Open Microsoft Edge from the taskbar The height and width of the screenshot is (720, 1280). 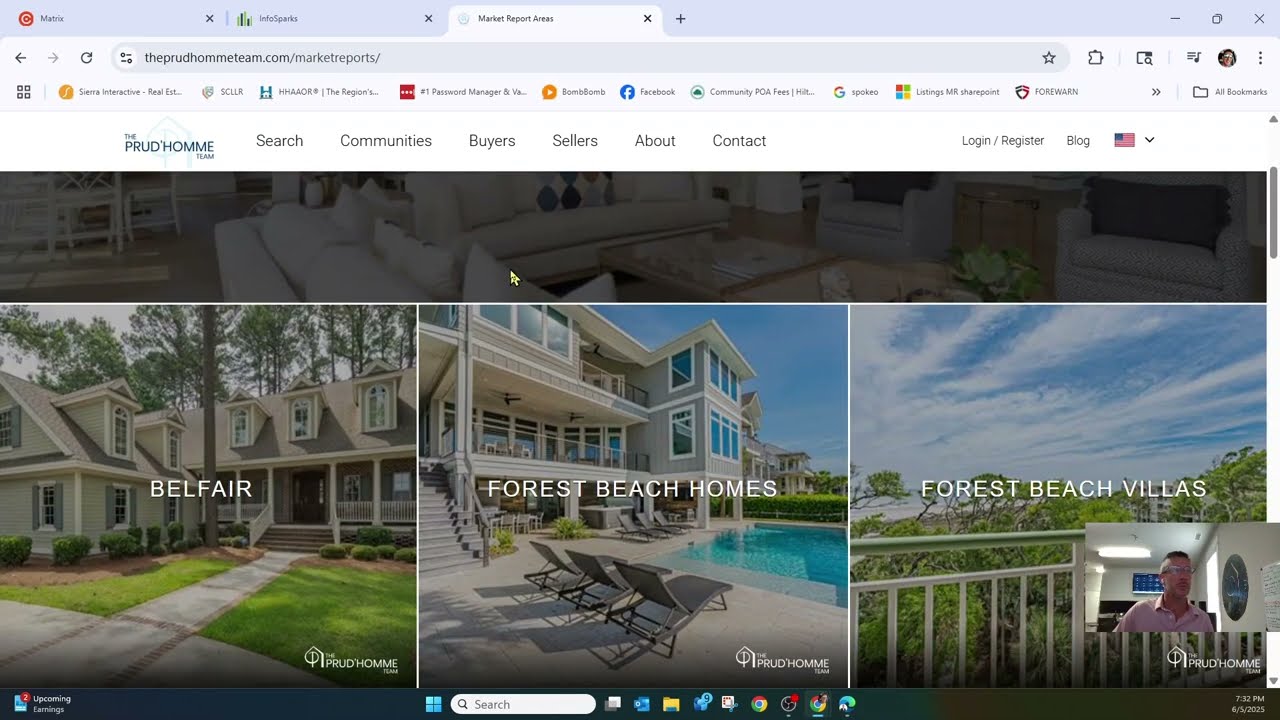(x=847, y=704)
